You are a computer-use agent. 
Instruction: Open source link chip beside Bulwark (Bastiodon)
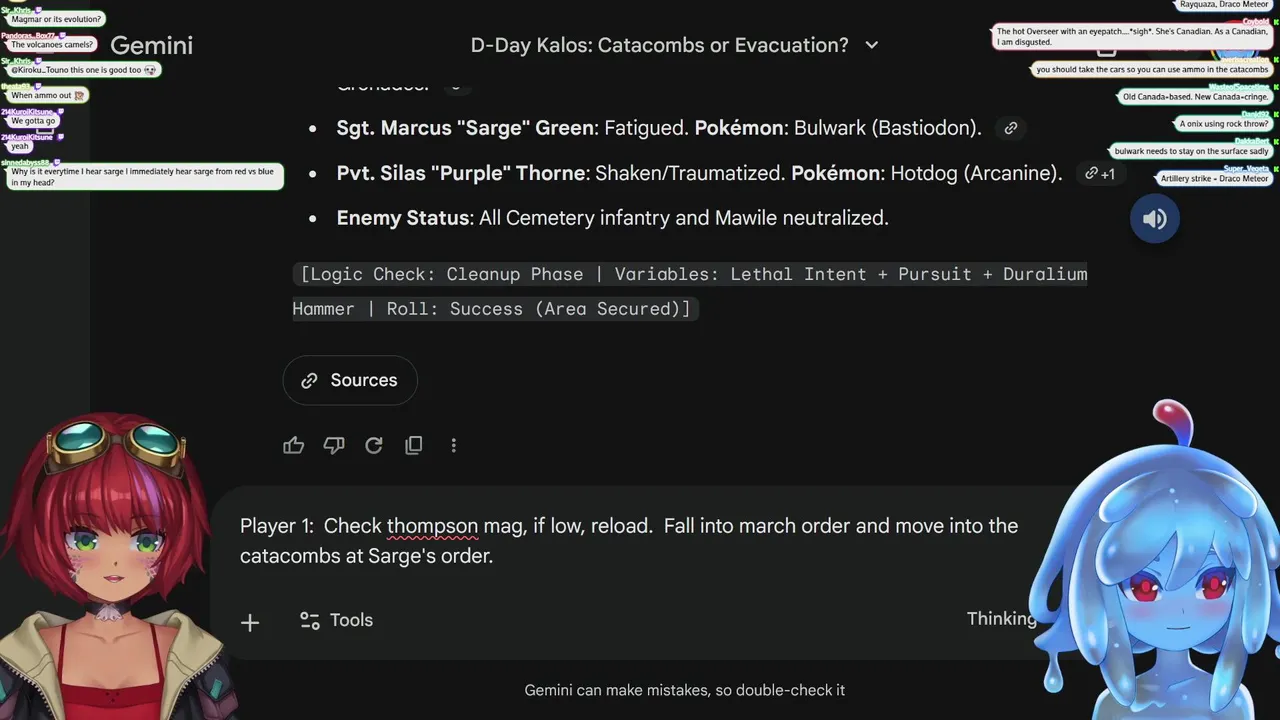click(1011, 128)
